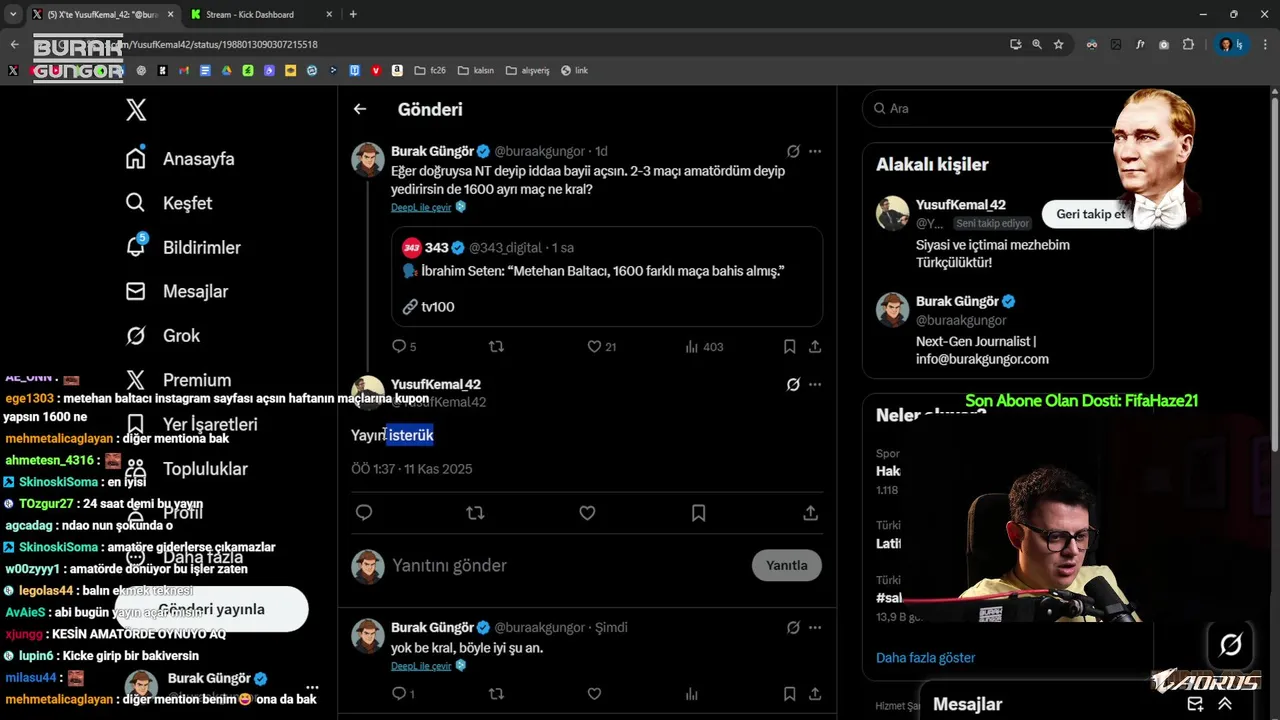Open more options on top Burak post
The image size is (1280, 720).
click(815, 151)
